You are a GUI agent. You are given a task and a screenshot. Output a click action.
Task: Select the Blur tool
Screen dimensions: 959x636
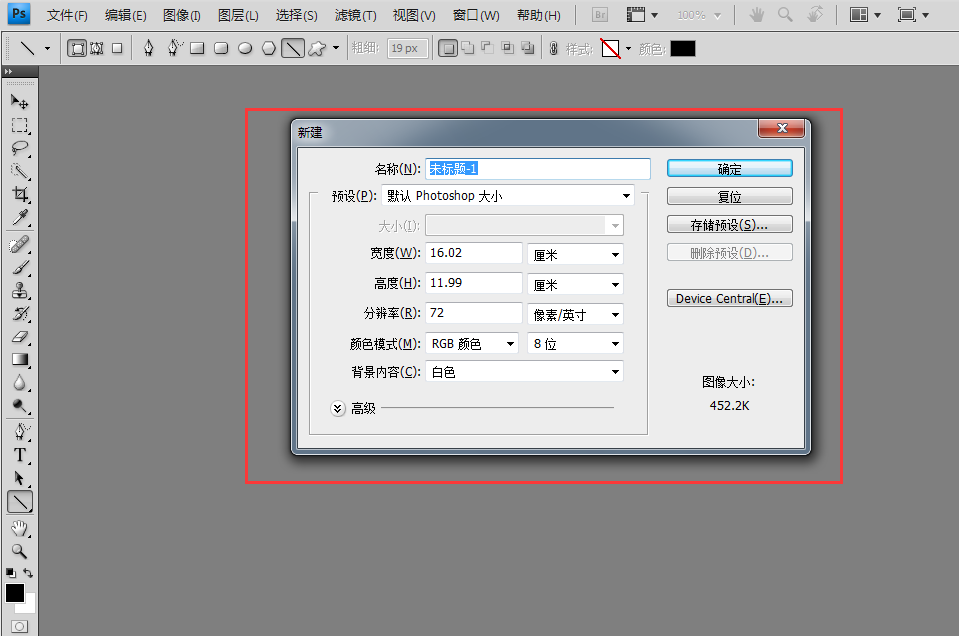[20, 383]
